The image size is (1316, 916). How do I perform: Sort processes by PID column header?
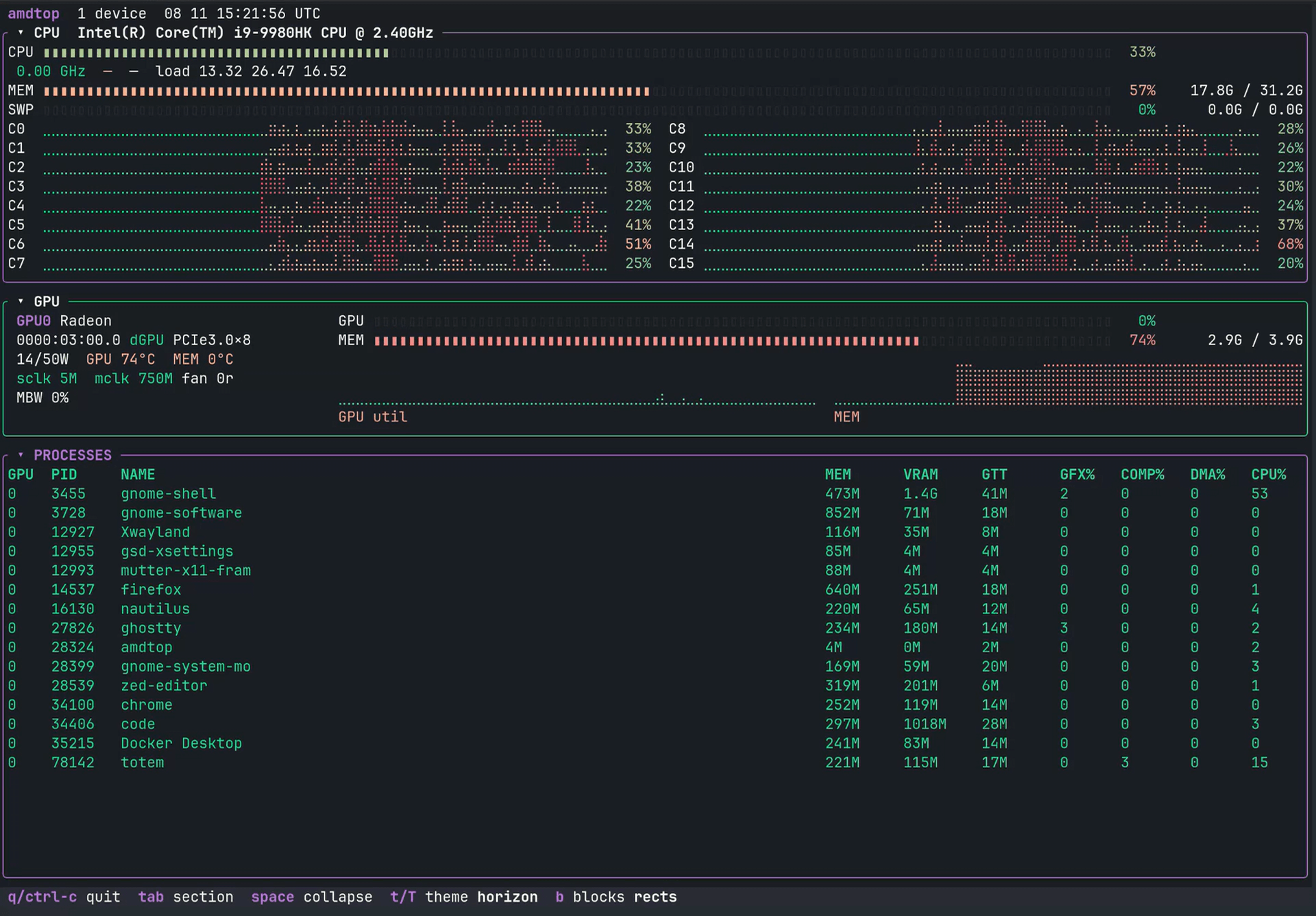[x=64, y=475]
